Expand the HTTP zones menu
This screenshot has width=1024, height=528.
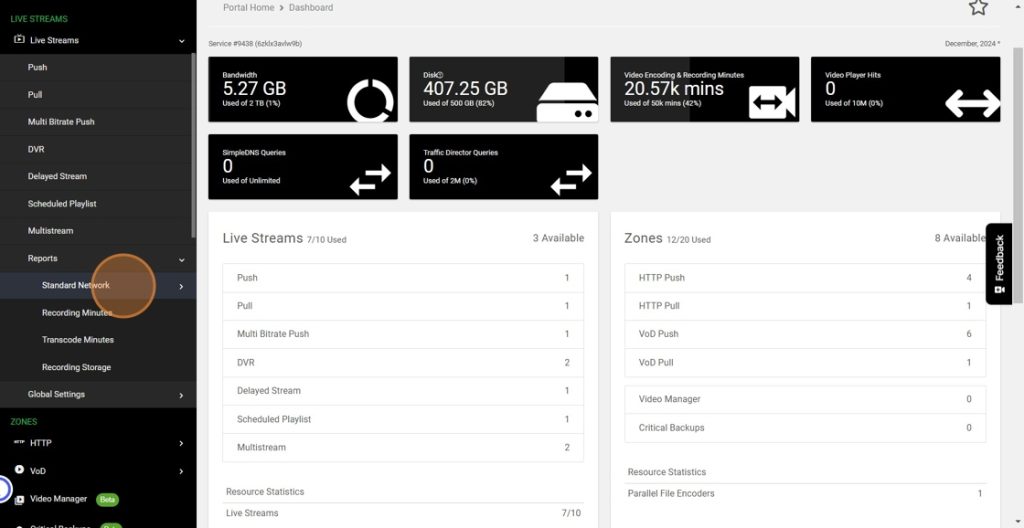[x=181, y=443]
